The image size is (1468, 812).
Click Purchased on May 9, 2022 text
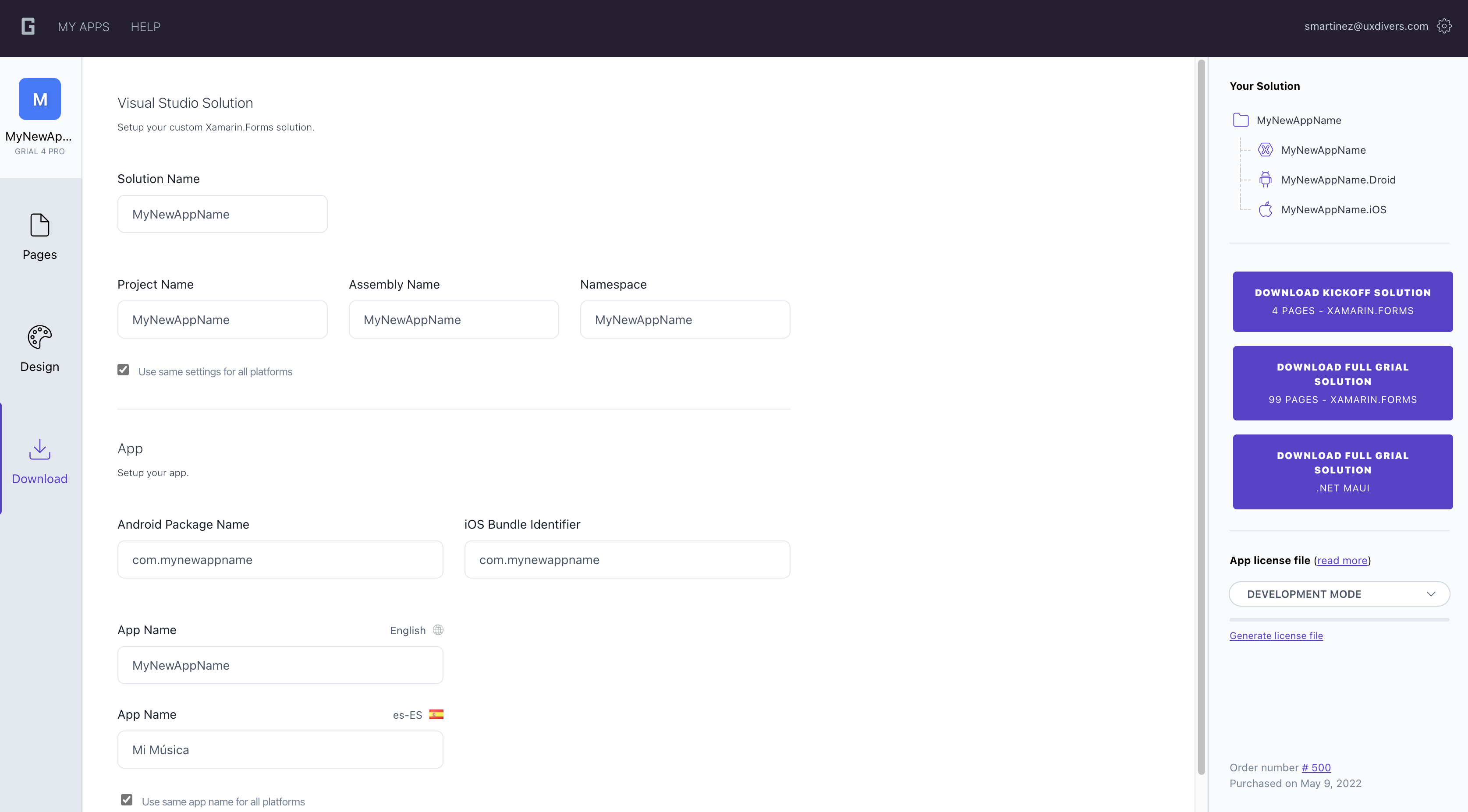pyautogui.click(x=1295, y=784)
